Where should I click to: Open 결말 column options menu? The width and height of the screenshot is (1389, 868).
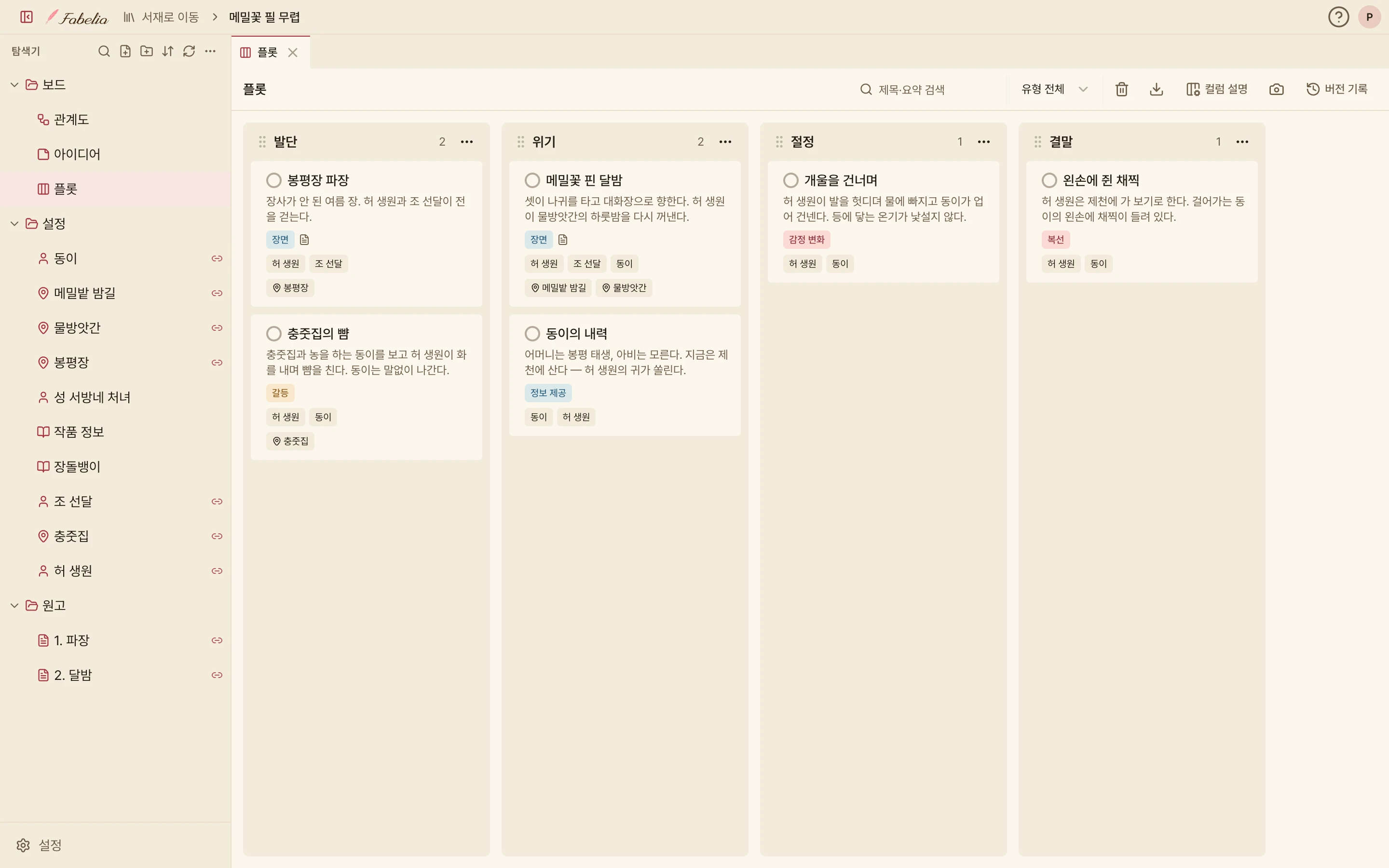click(1242, 142)
